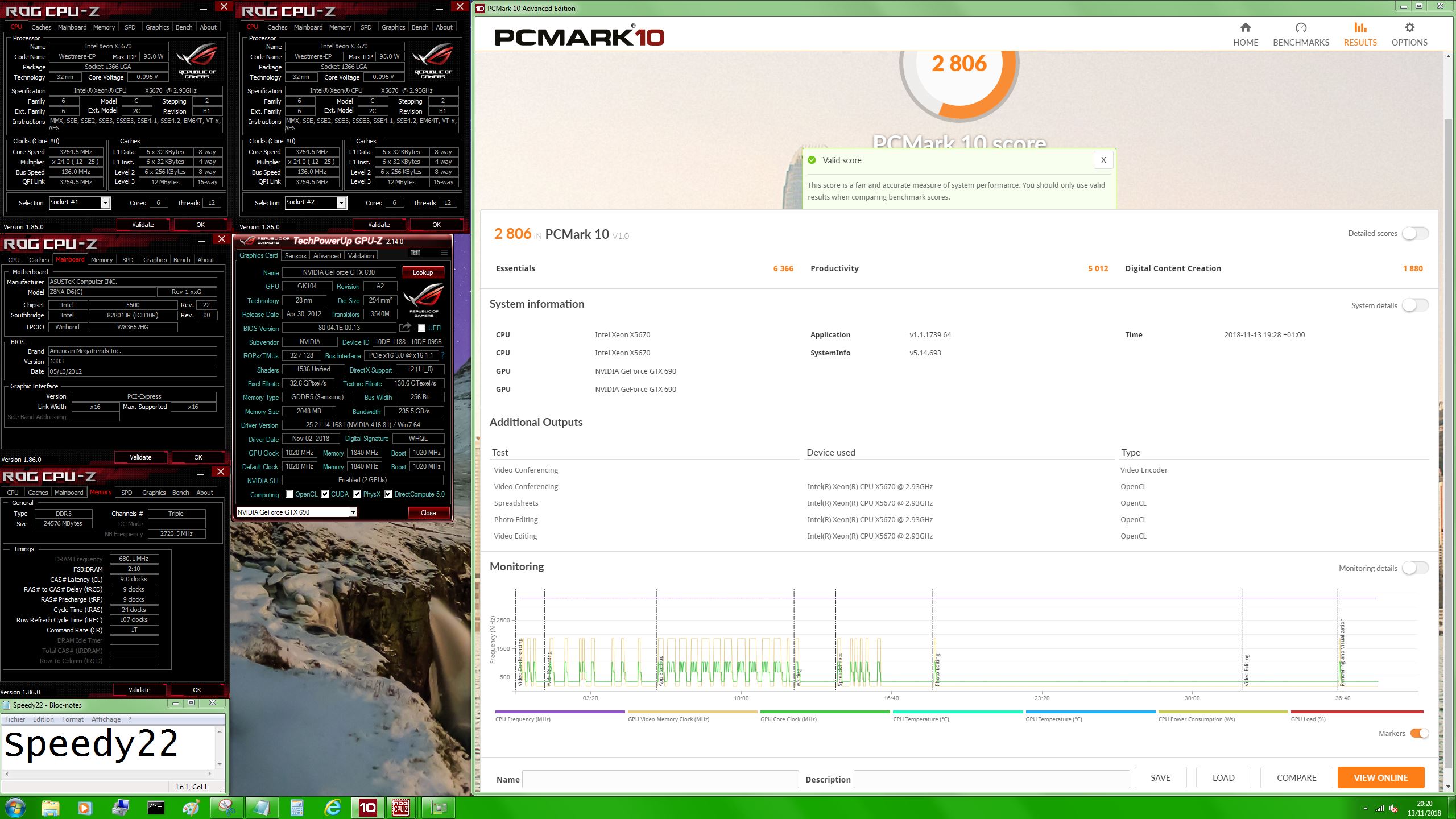Open Notepad's Fichier menu
The width and height of the screenshot is (1456, 819).
click(x=15, y=719)
